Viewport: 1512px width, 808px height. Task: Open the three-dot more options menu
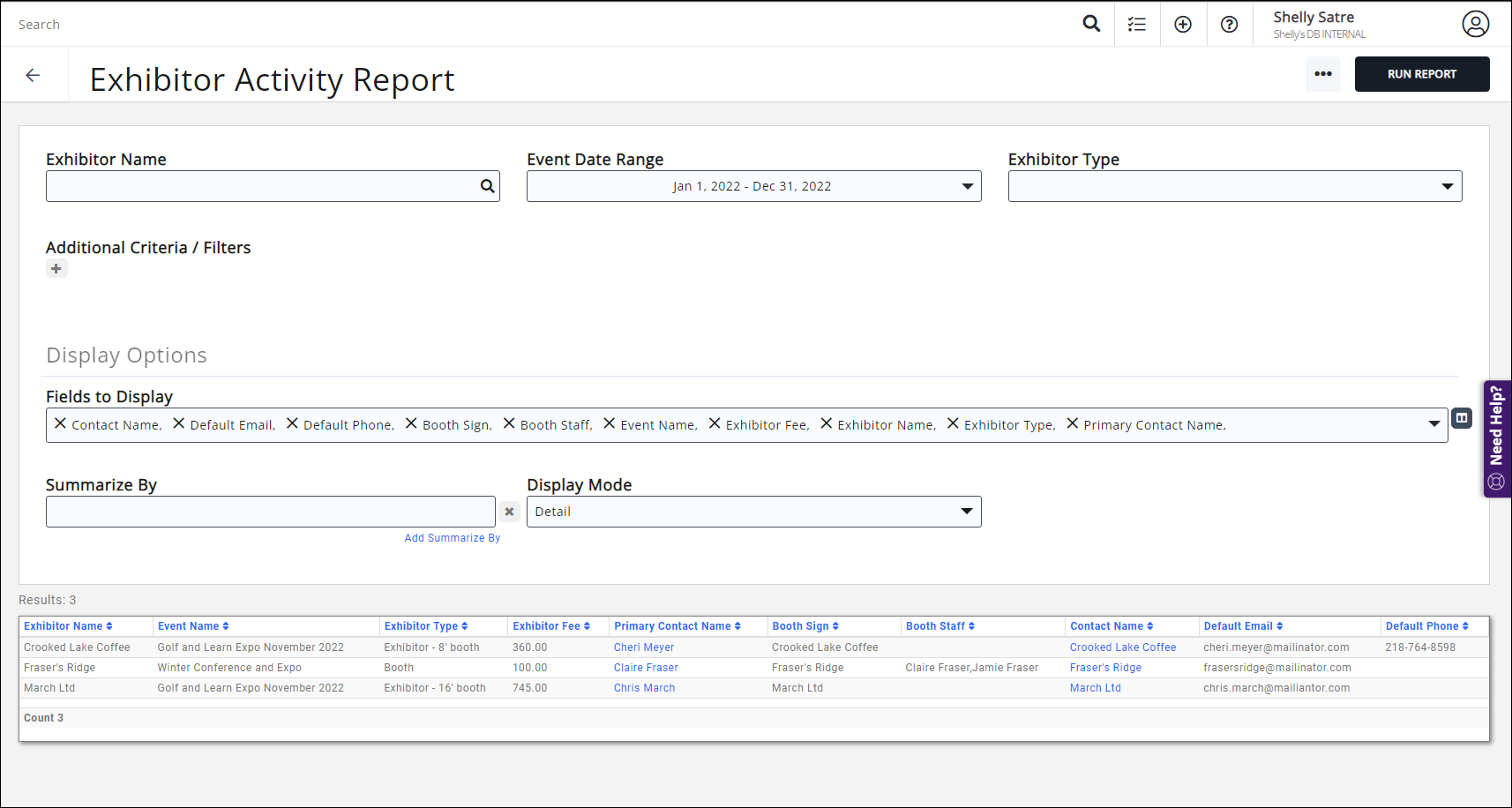point(1322,74)
